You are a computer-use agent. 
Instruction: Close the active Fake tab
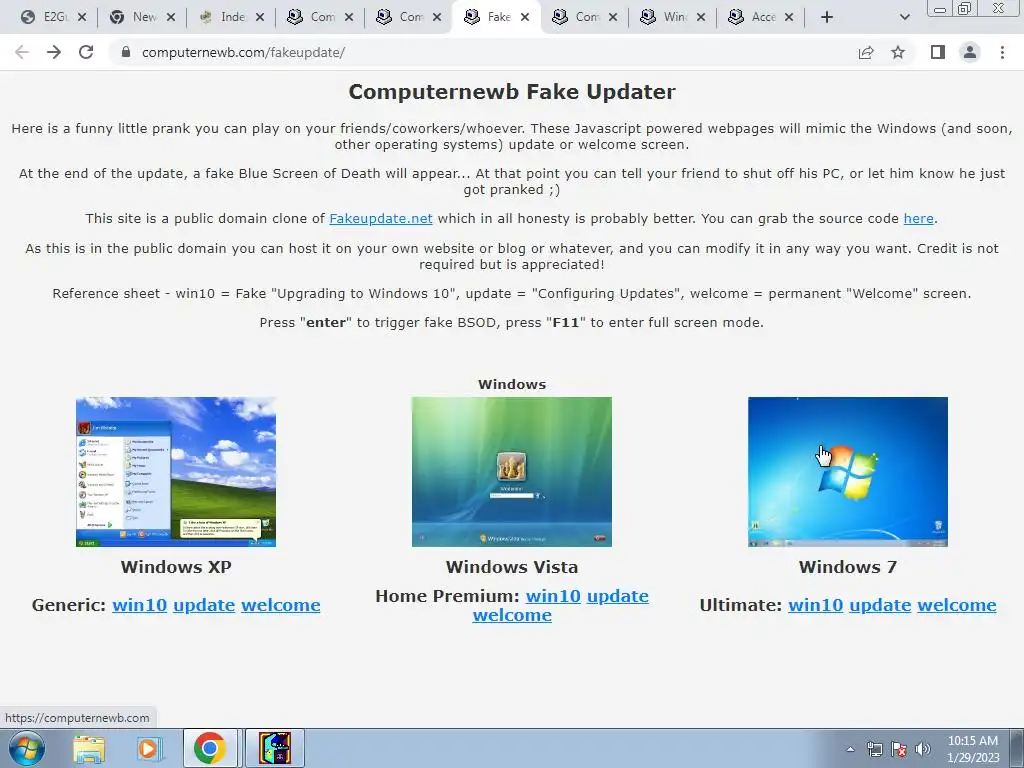click(524, 17)
